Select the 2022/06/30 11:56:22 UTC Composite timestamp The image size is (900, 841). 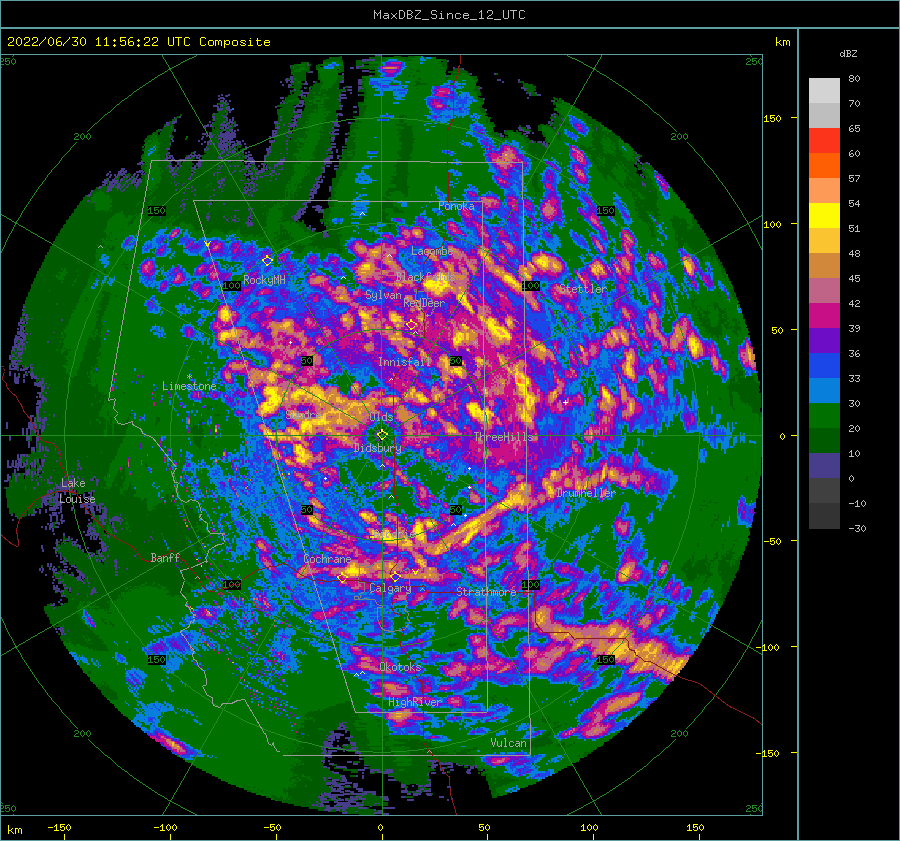pos(138,42)
